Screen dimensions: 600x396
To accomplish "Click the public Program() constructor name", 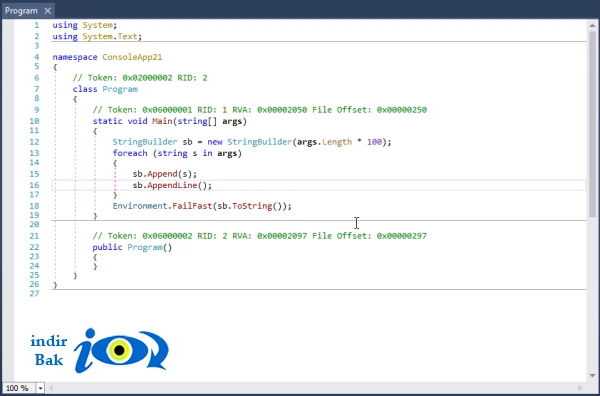I will pos(145,247).
